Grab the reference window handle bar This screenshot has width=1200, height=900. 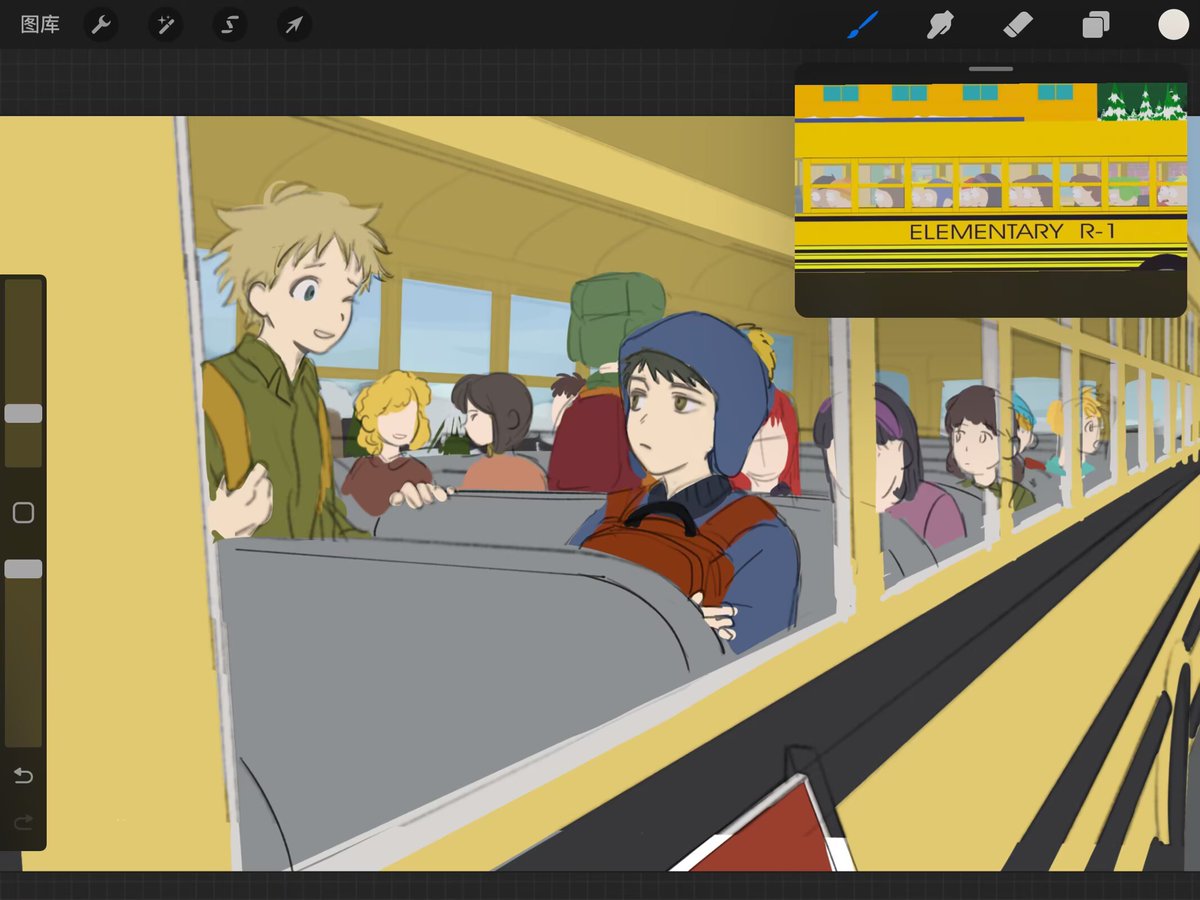click(x=991, y=69)
